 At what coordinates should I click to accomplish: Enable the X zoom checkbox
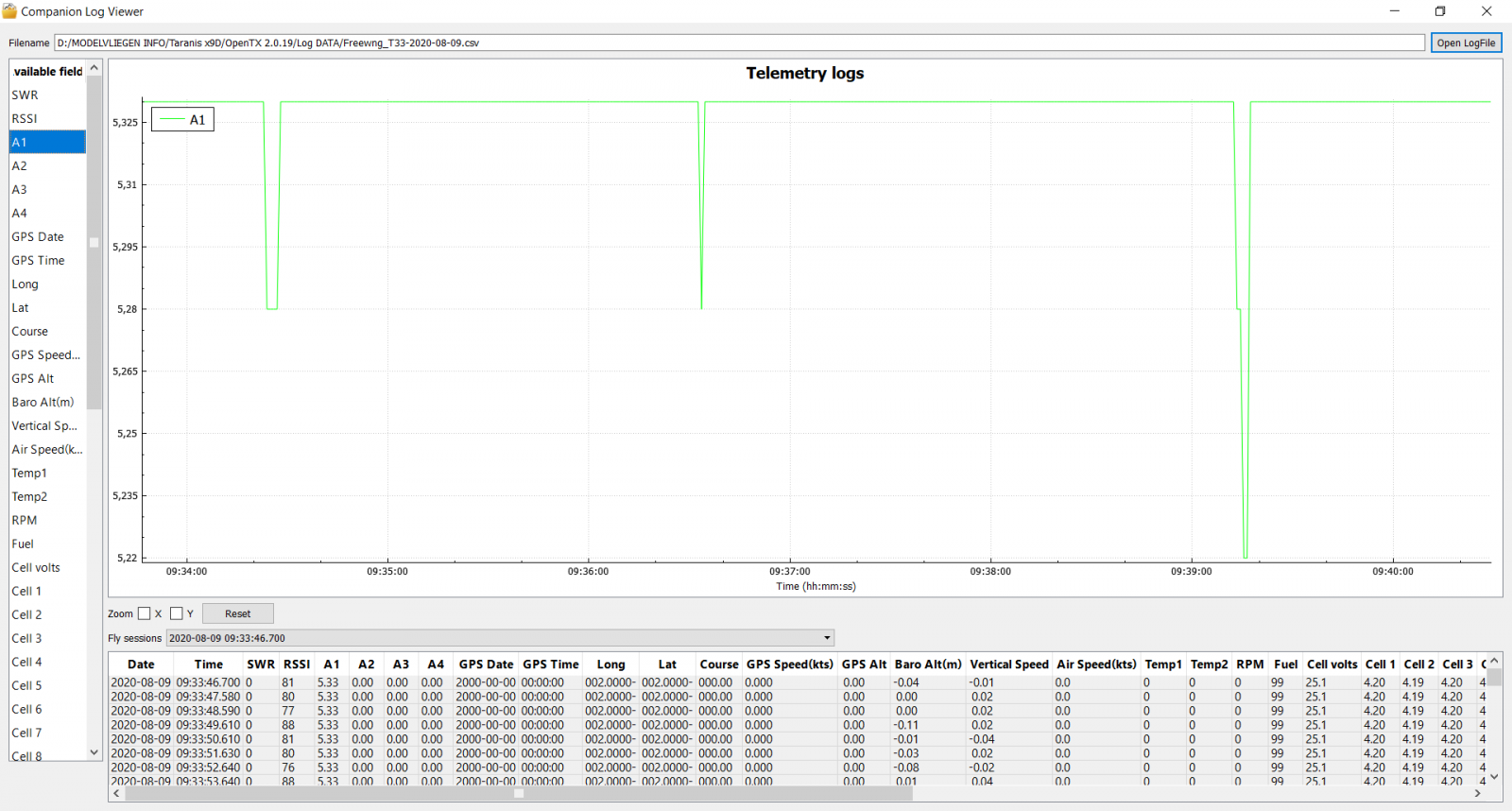click(x=145, y=613)
